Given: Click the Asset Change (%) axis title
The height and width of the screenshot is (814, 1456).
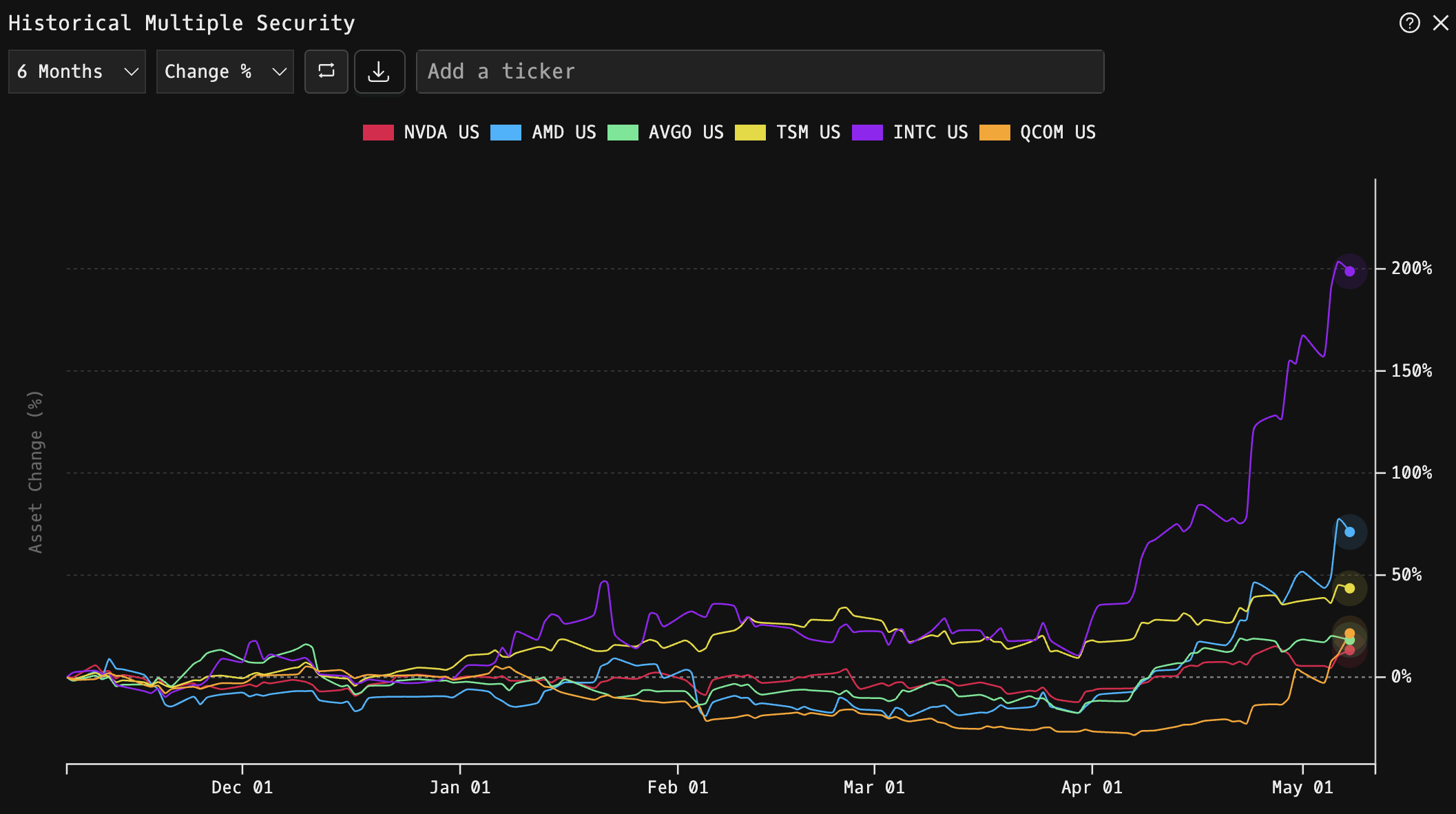Looking at the screenshot, I should (35, 472).
